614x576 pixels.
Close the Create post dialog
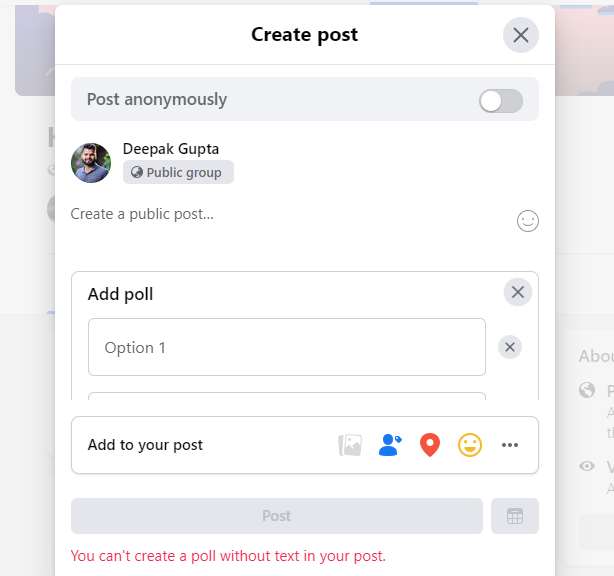[x=520, y=35]
